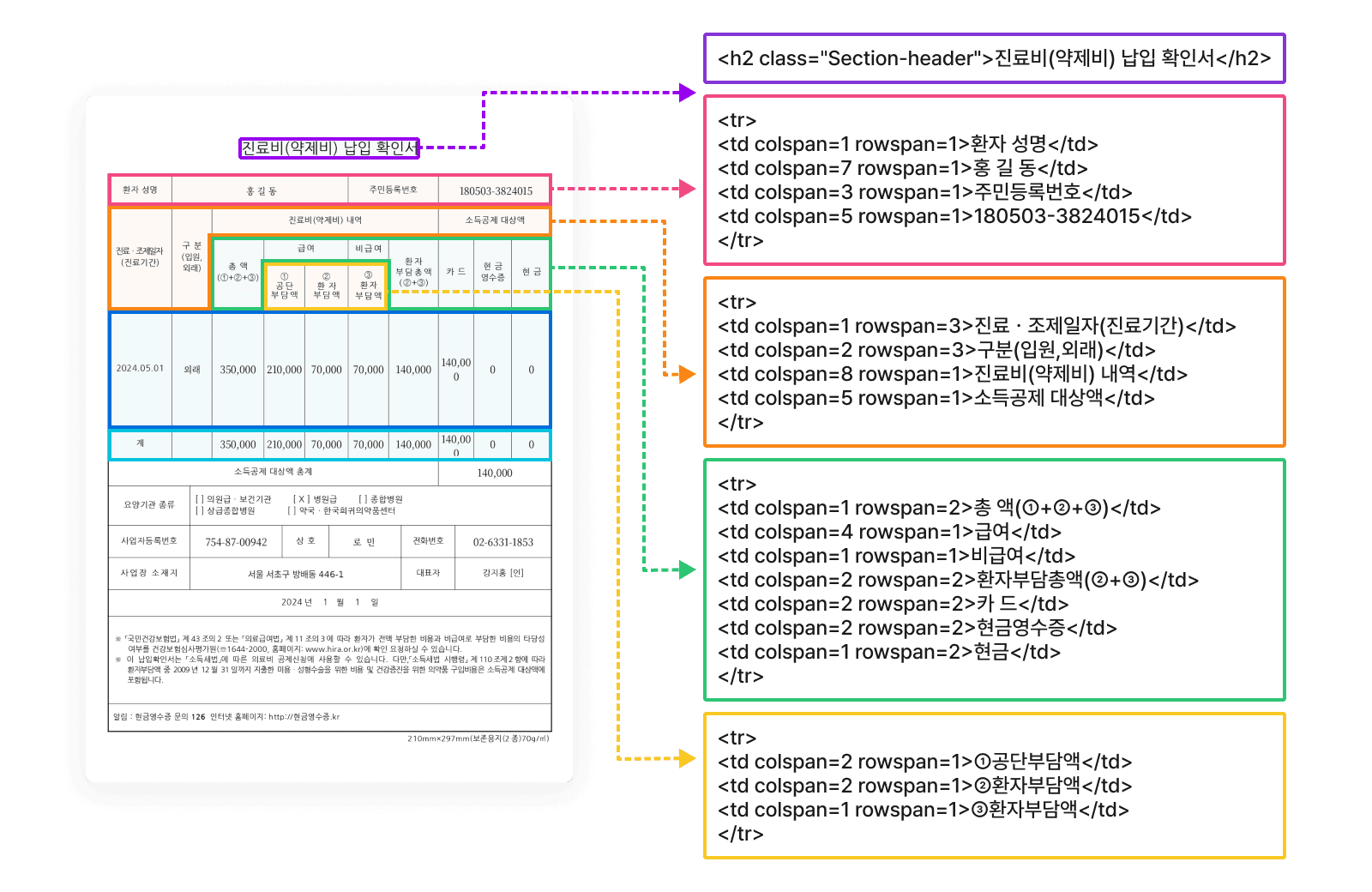Click the '주민등록번호' label in the document
This screenshot has width=1372, height=892.
pyautogui.click(x=393, y=190)
